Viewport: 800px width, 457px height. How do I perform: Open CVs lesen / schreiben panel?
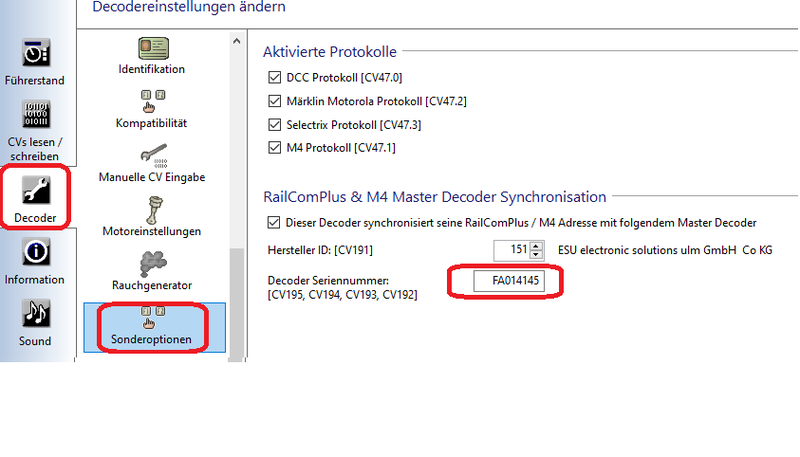(x=34, y=117)
